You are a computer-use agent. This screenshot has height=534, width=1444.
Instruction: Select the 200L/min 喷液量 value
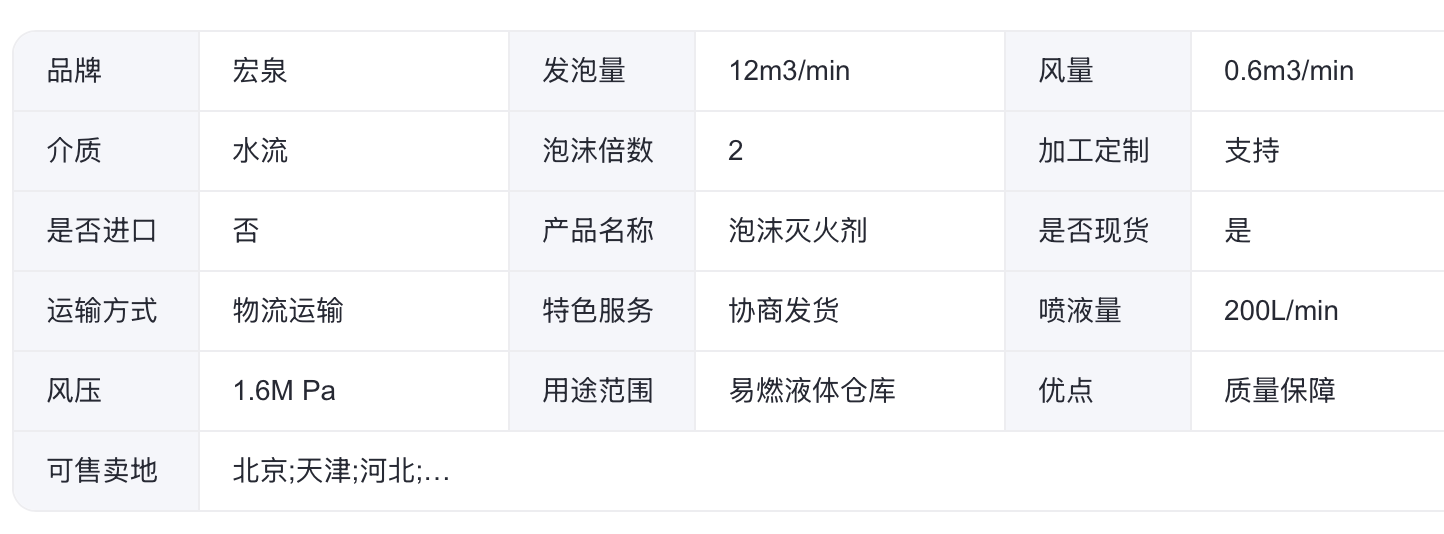coord(1280,311)
